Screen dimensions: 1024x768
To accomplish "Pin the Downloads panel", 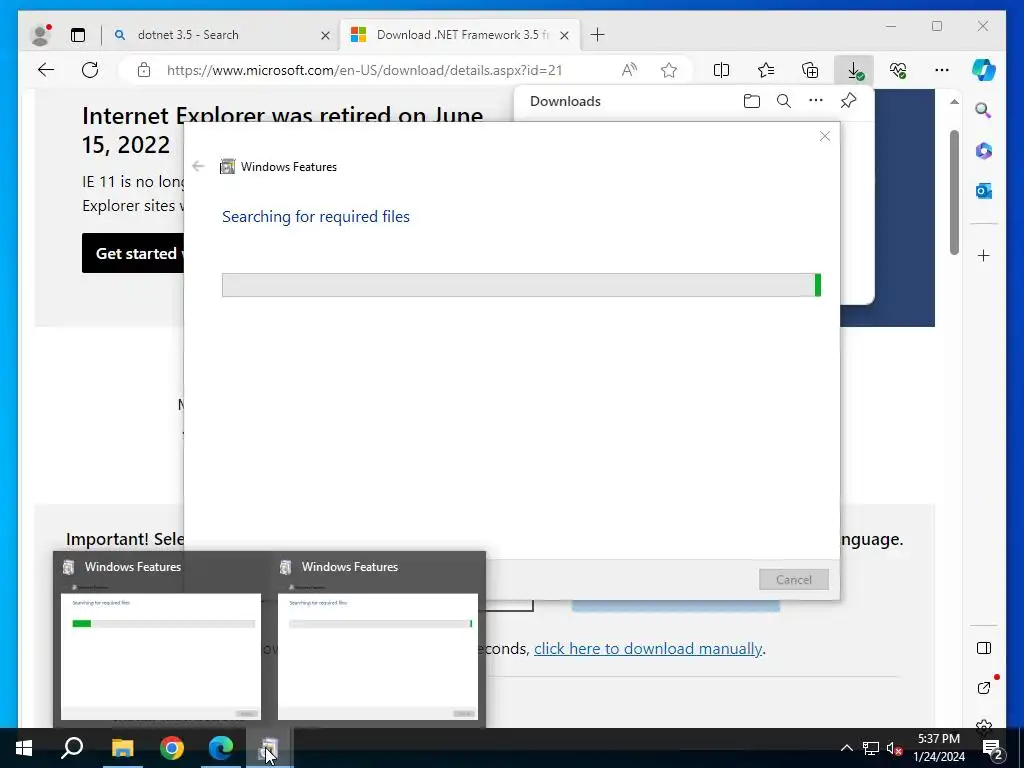I will pyautogui.click(x=848, y=101).
